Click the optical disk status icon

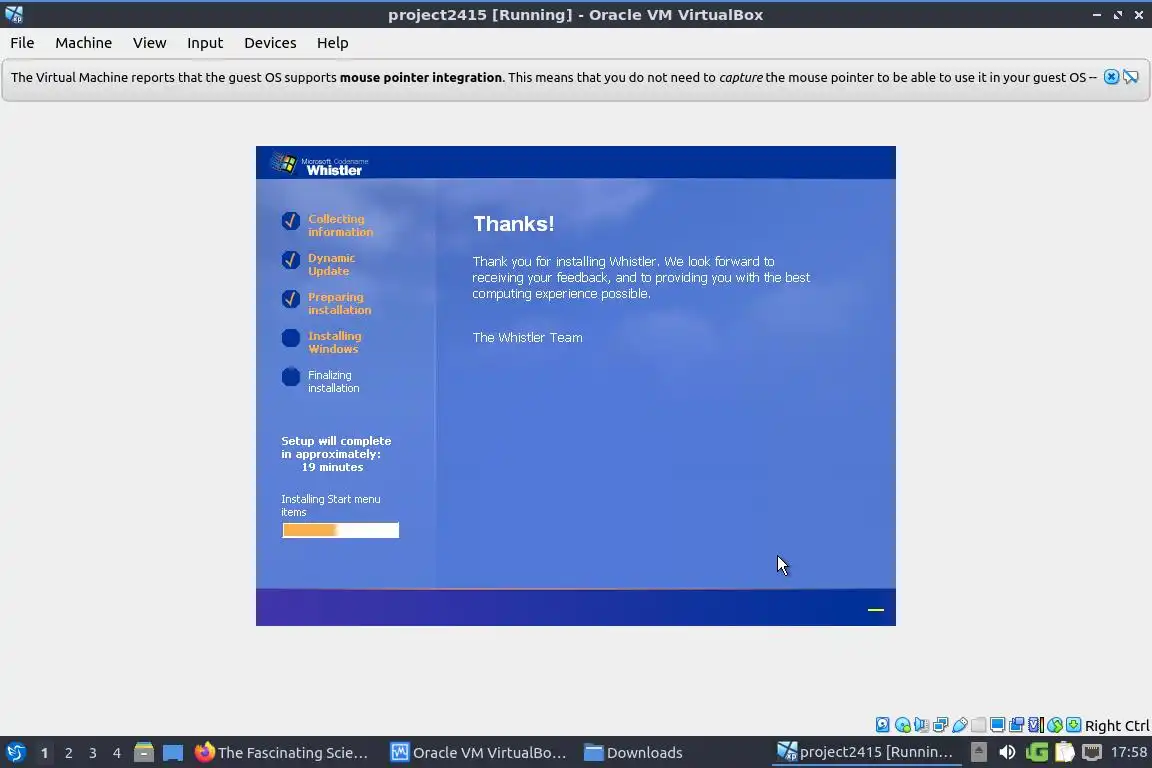902,725
